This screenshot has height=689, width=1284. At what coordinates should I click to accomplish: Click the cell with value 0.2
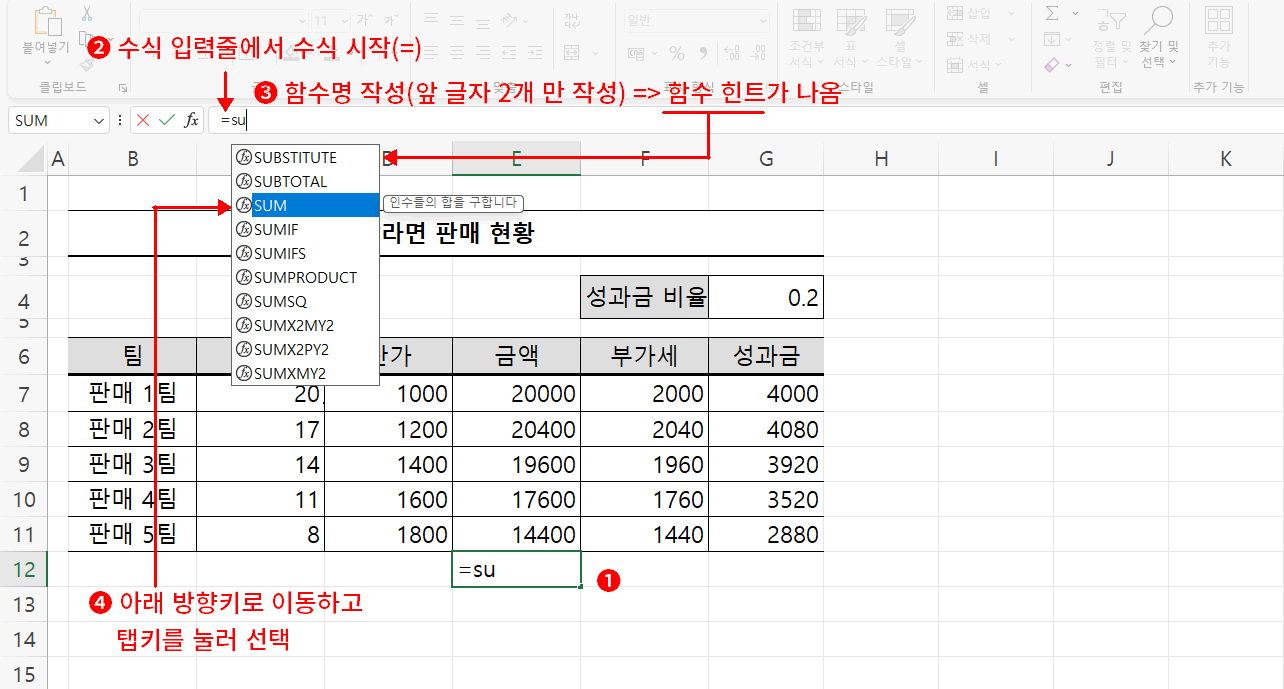766,297
